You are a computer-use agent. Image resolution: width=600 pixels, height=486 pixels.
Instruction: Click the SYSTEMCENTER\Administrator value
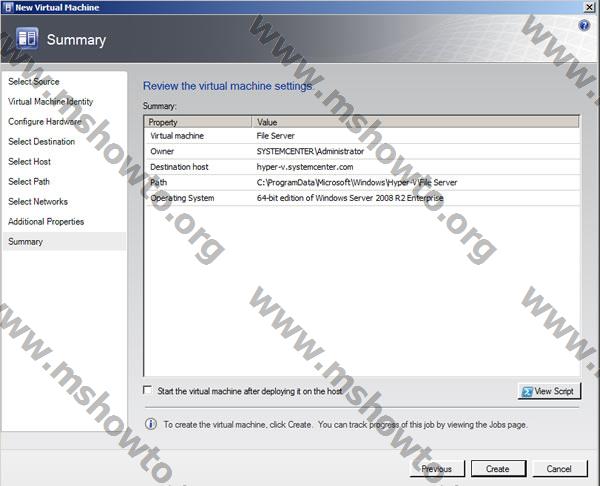[x=310, y=152]
